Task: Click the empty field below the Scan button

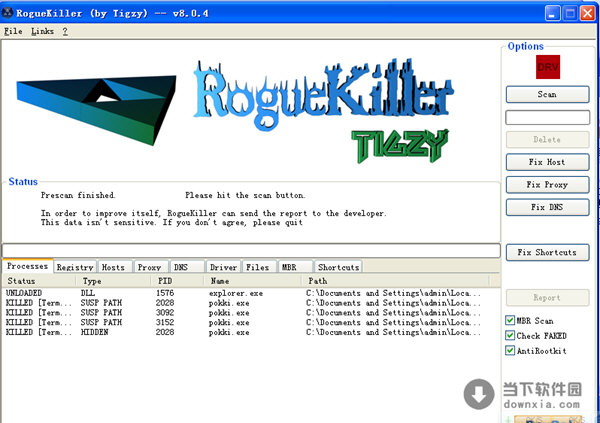Action: (547, 117)
